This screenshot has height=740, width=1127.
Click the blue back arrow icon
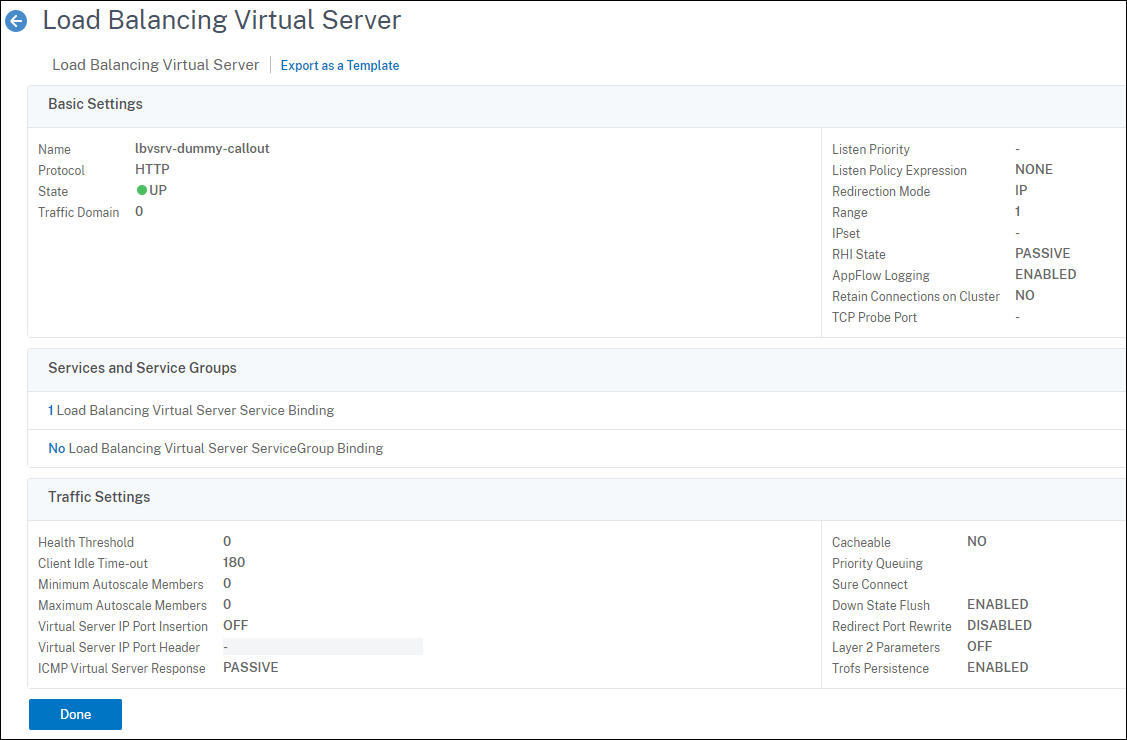coord(16,21)
